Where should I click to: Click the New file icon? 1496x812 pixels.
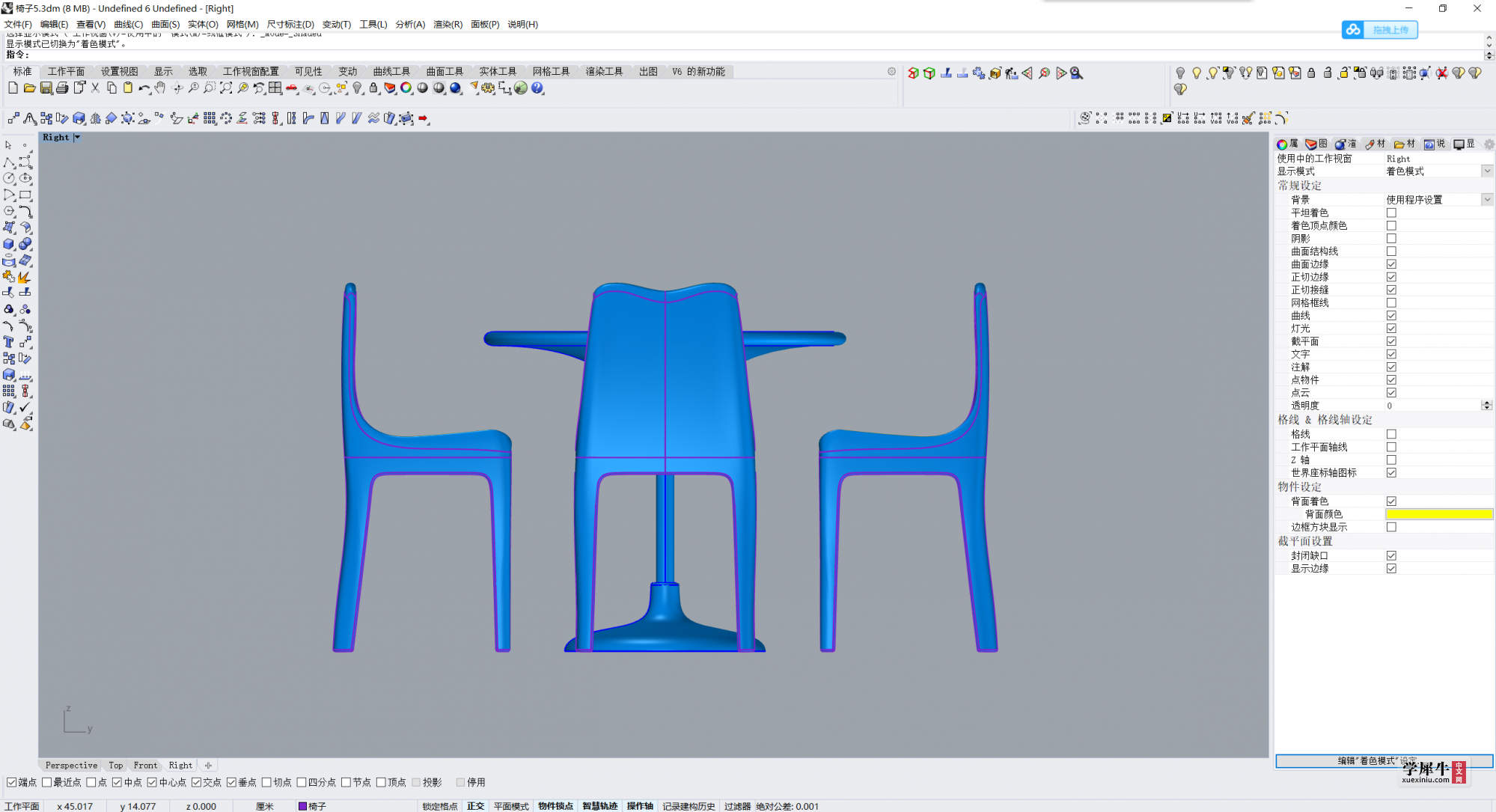(13, 88)
